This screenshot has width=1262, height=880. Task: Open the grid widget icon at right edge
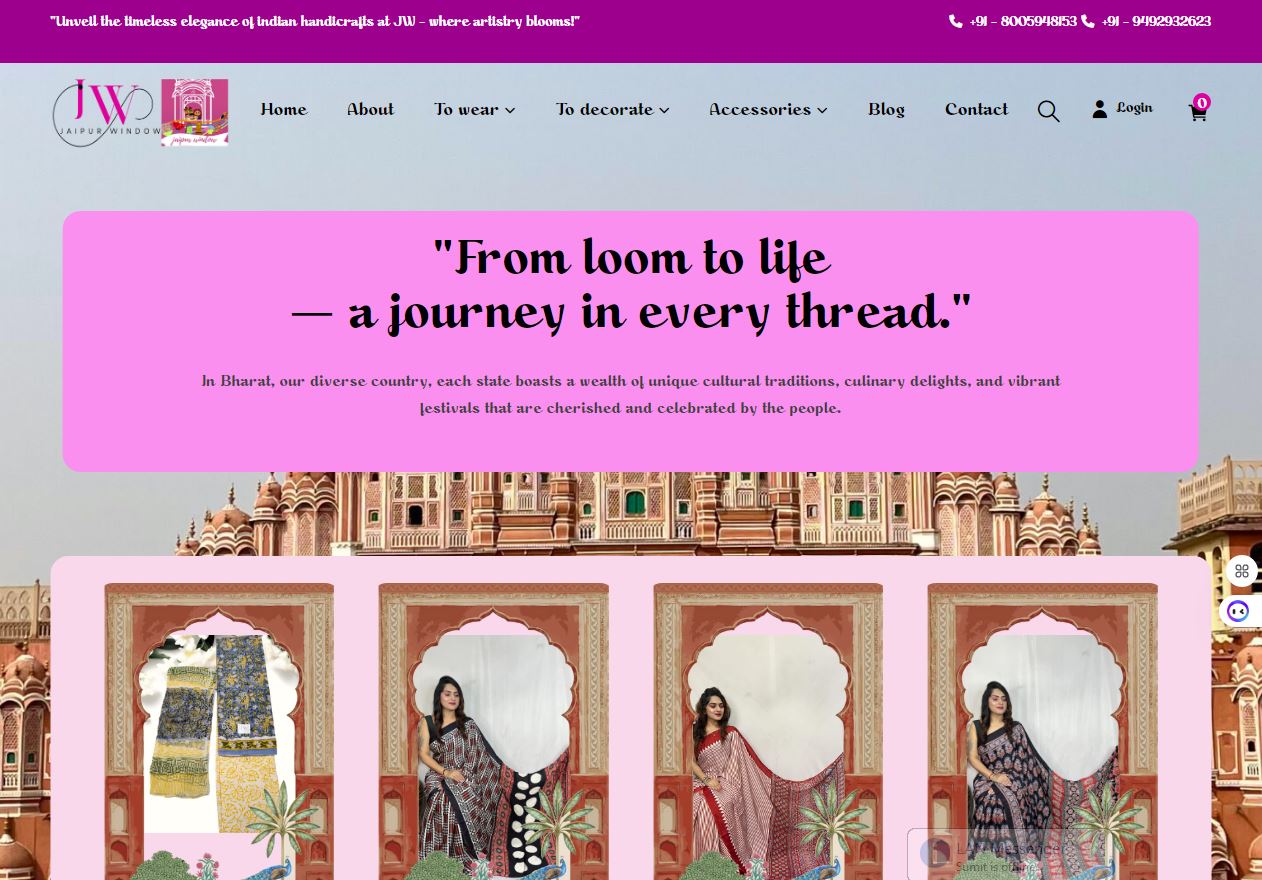[1242, 571]
